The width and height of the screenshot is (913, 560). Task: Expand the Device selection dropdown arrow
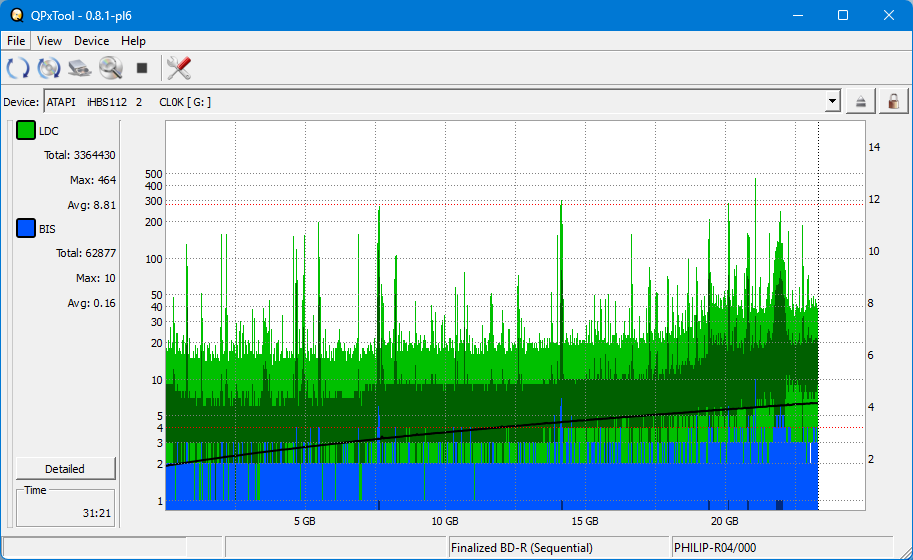(x=832, y=101)
